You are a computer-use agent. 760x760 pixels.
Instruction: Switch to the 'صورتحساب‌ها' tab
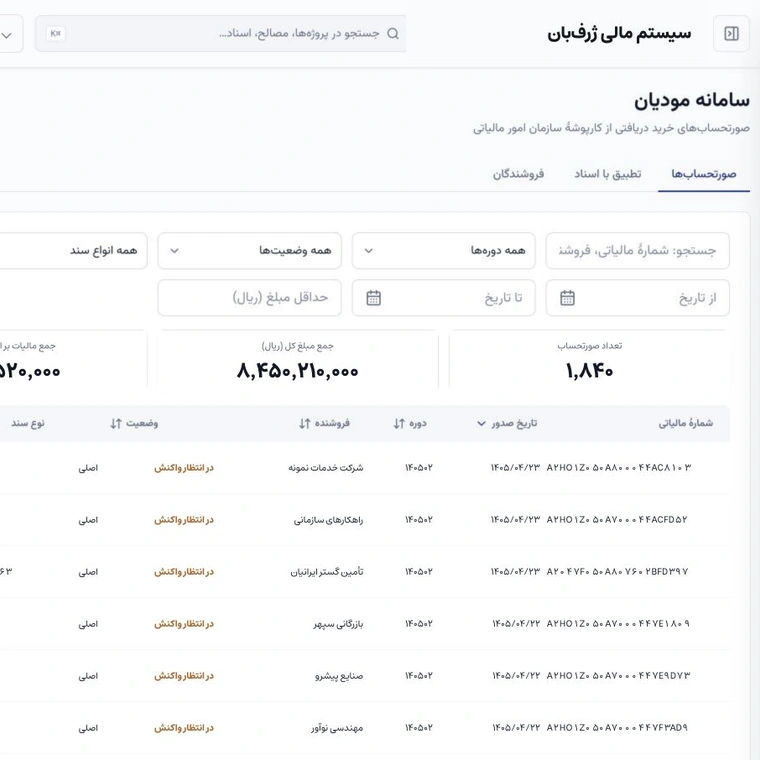point(703,174)
